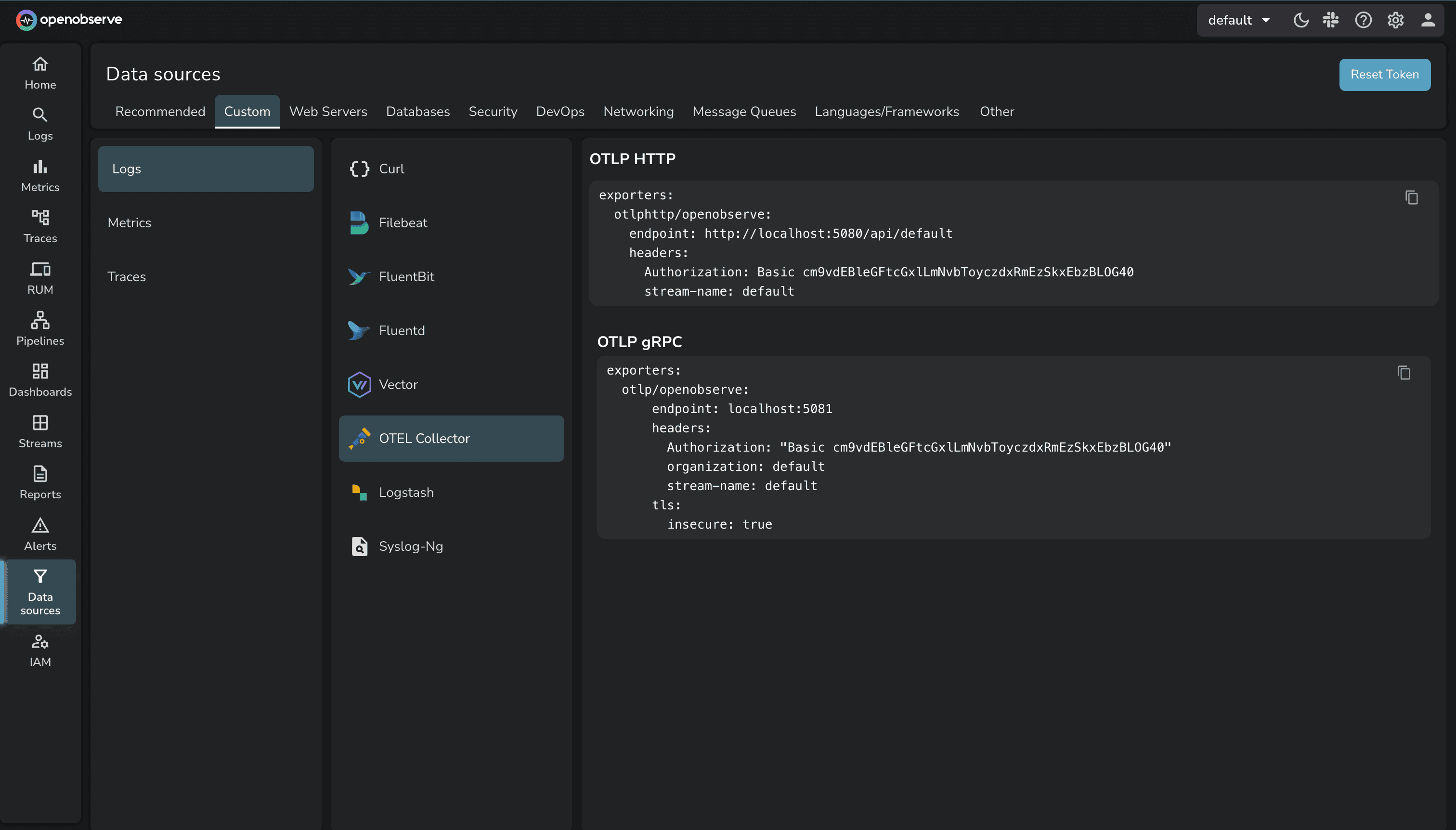Image resolution: width=1456 pixels, height=830 pixels.
Task: Copy the OTLP HTTP configuration
Action: point(1412,197)
